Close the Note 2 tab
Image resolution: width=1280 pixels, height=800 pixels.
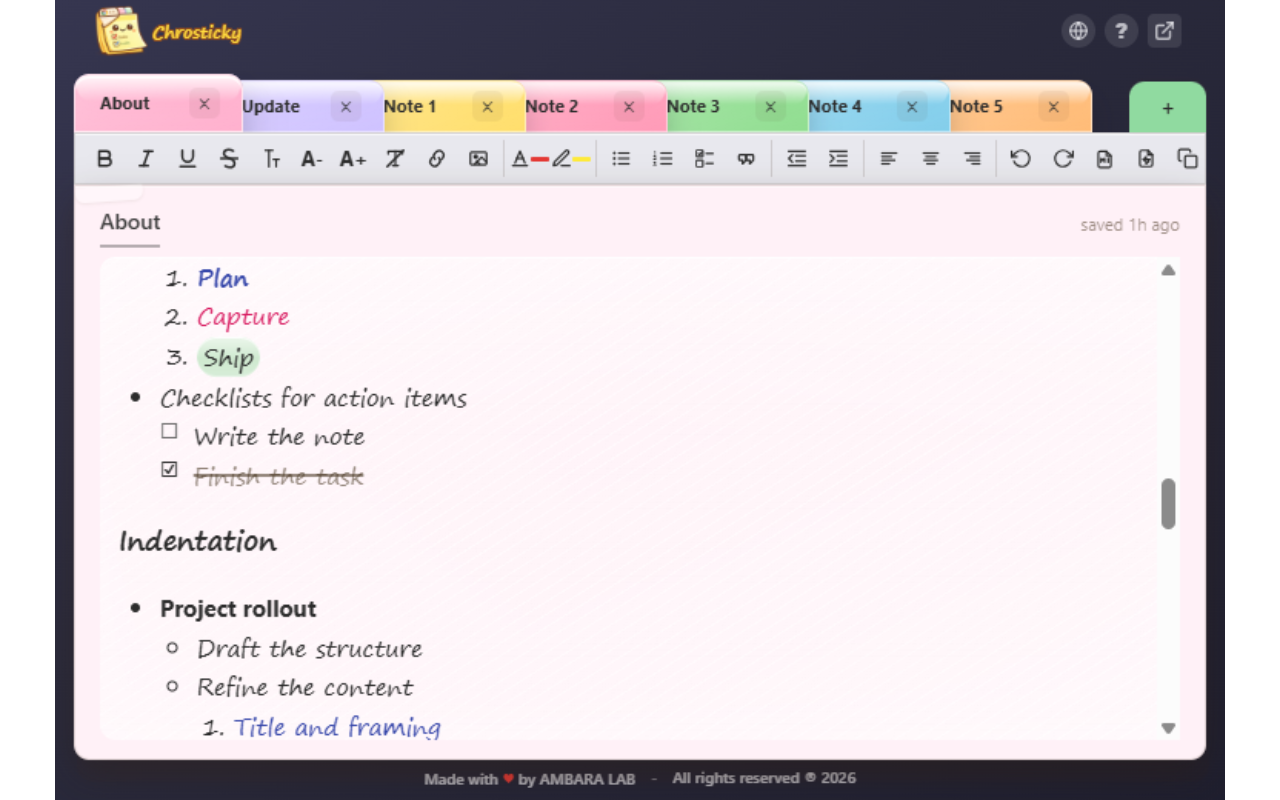tap(628, 107)
